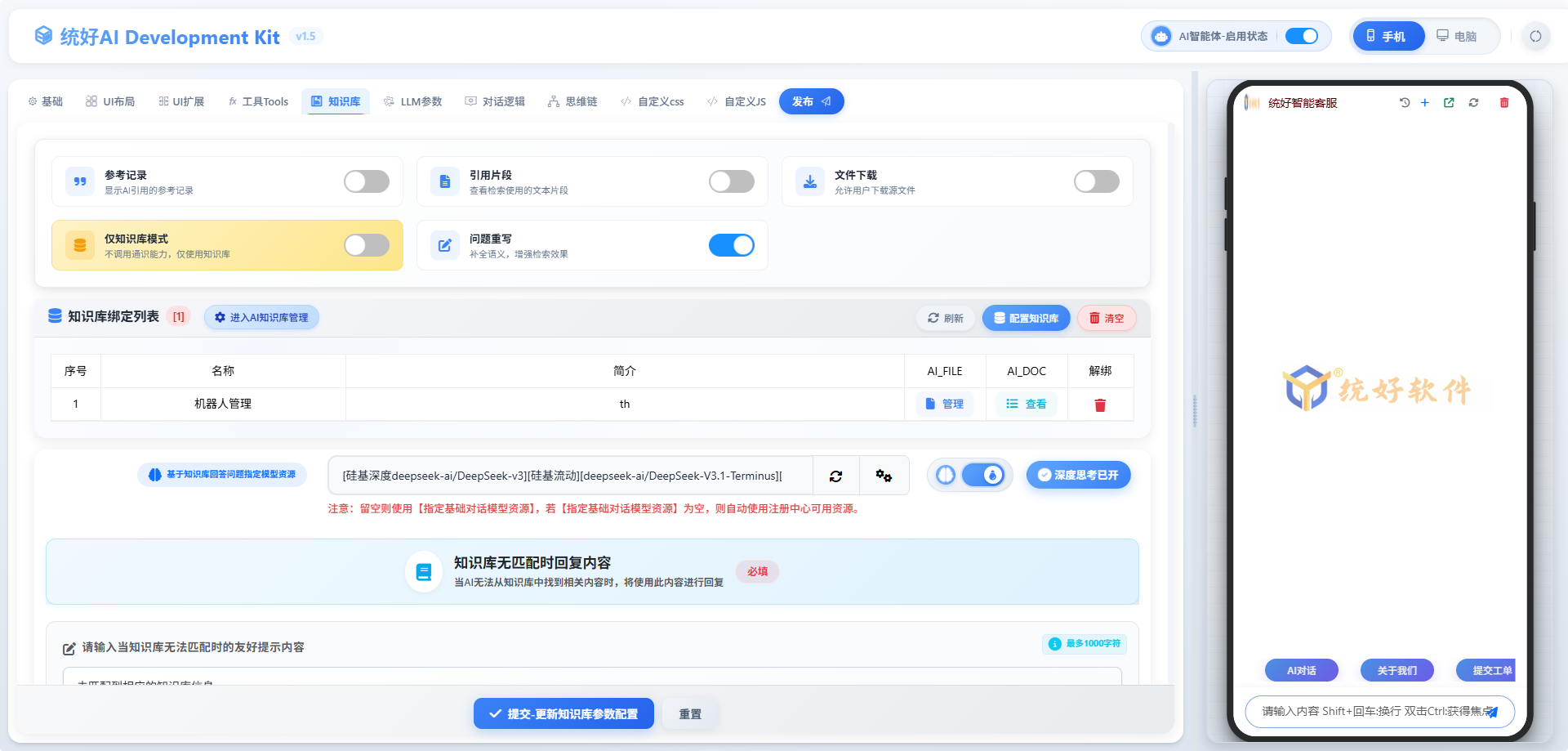Open model resource settings gears
Screen dimensions: 1568x751
pyautogui.click(x=884, y=476)
